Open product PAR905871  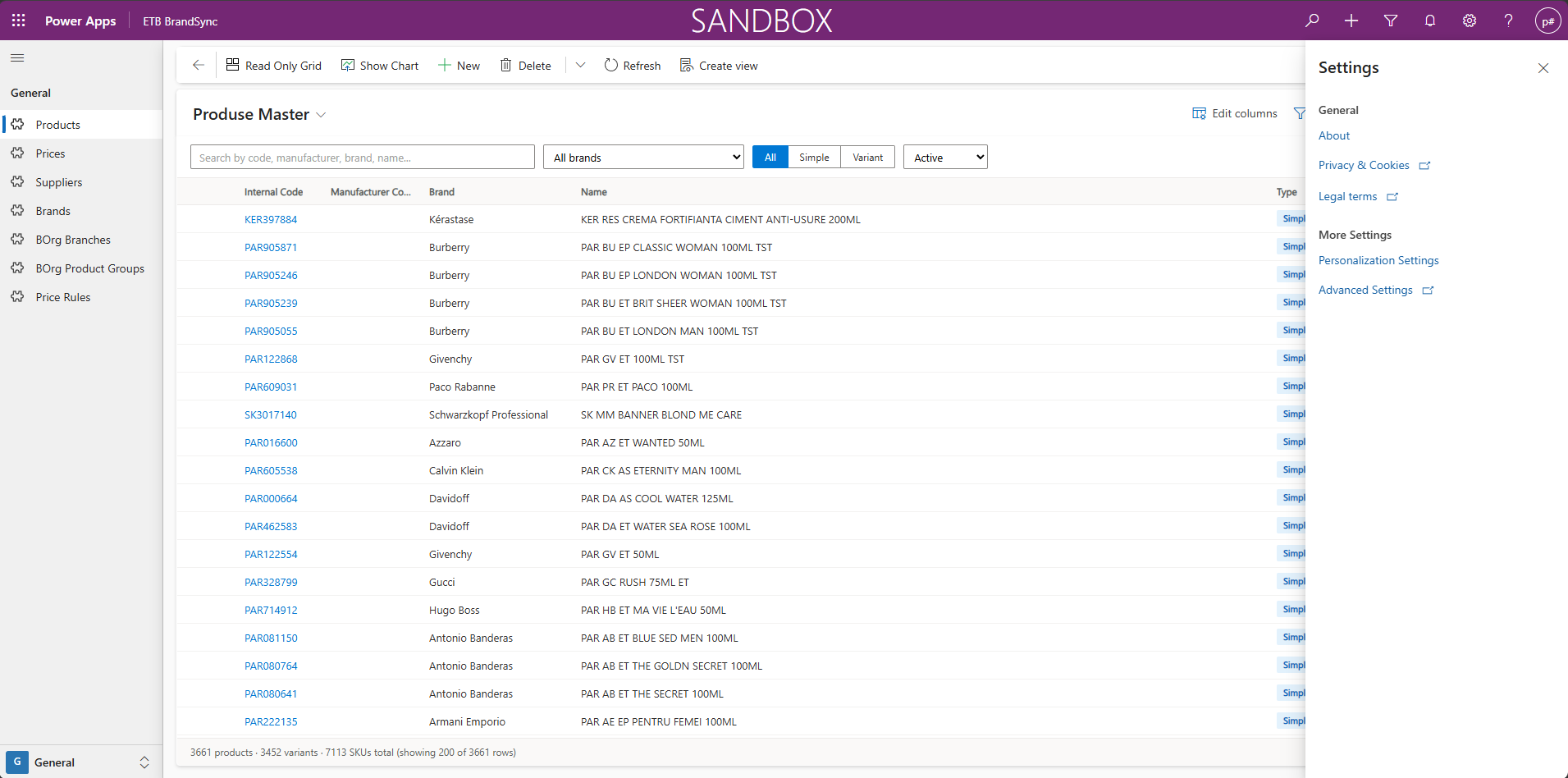coord(271,248)
